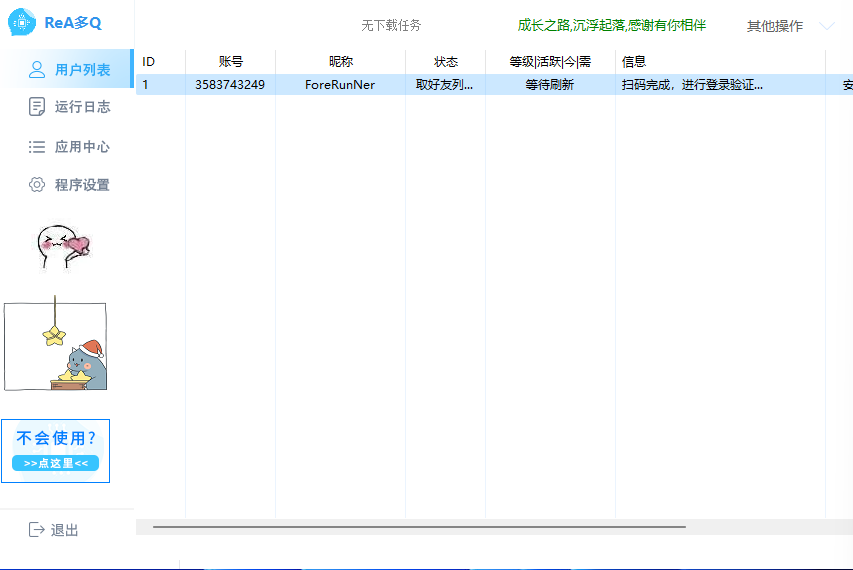Expand the 其他操作 dropdown chevron
This screenshot has height=570, width=853.
(x=826, y=26)
